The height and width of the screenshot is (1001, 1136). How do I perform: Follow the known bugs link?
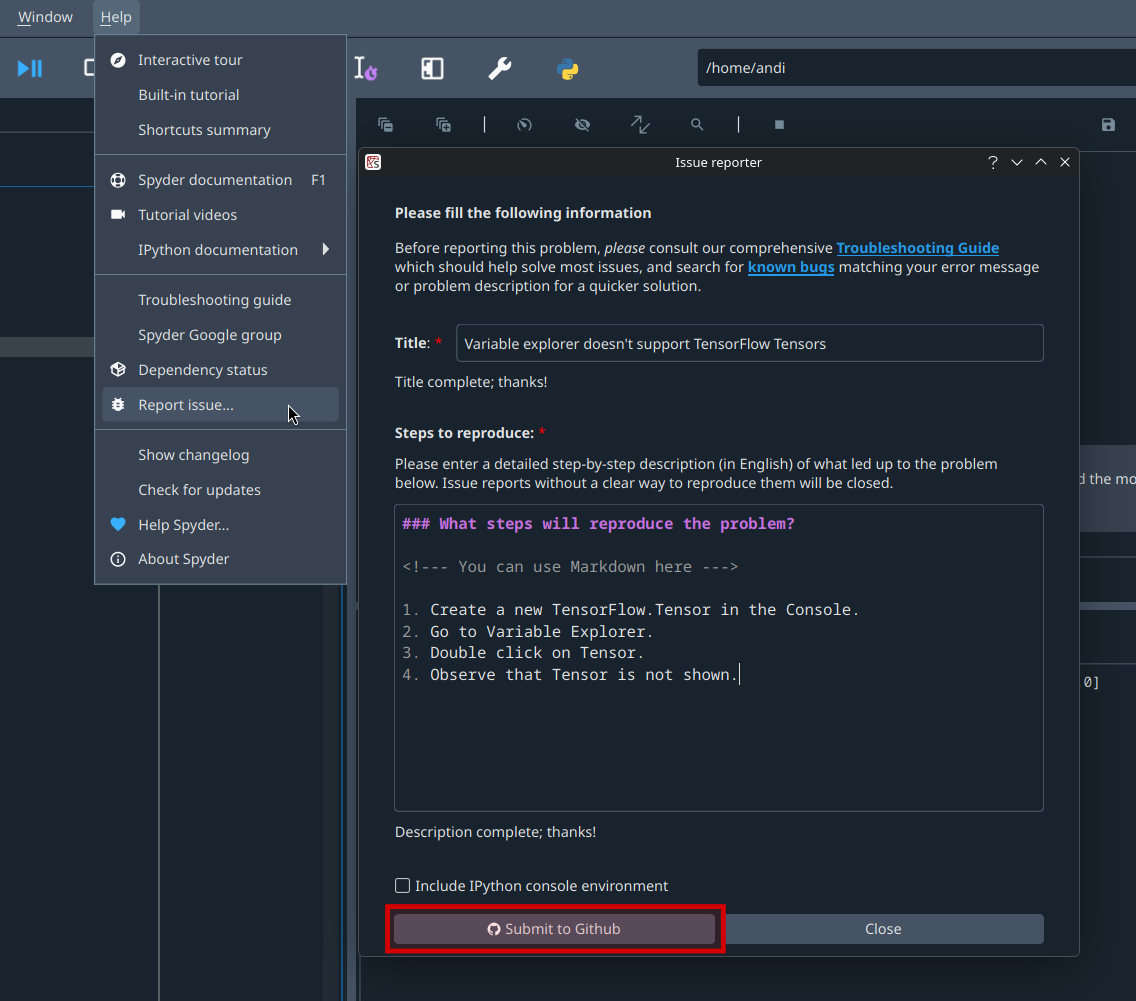790,267
